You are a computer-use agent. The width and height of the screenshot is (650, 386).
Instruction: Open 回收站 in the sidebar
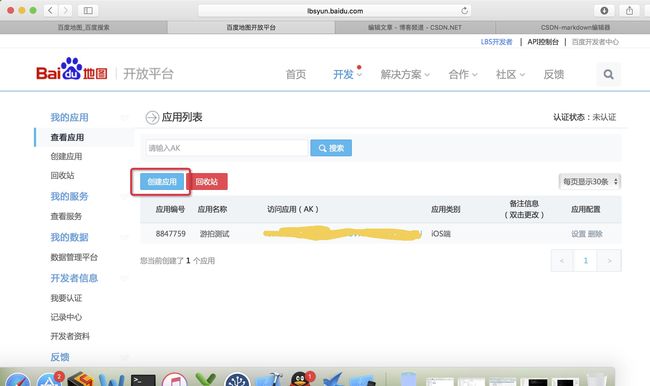62,175
